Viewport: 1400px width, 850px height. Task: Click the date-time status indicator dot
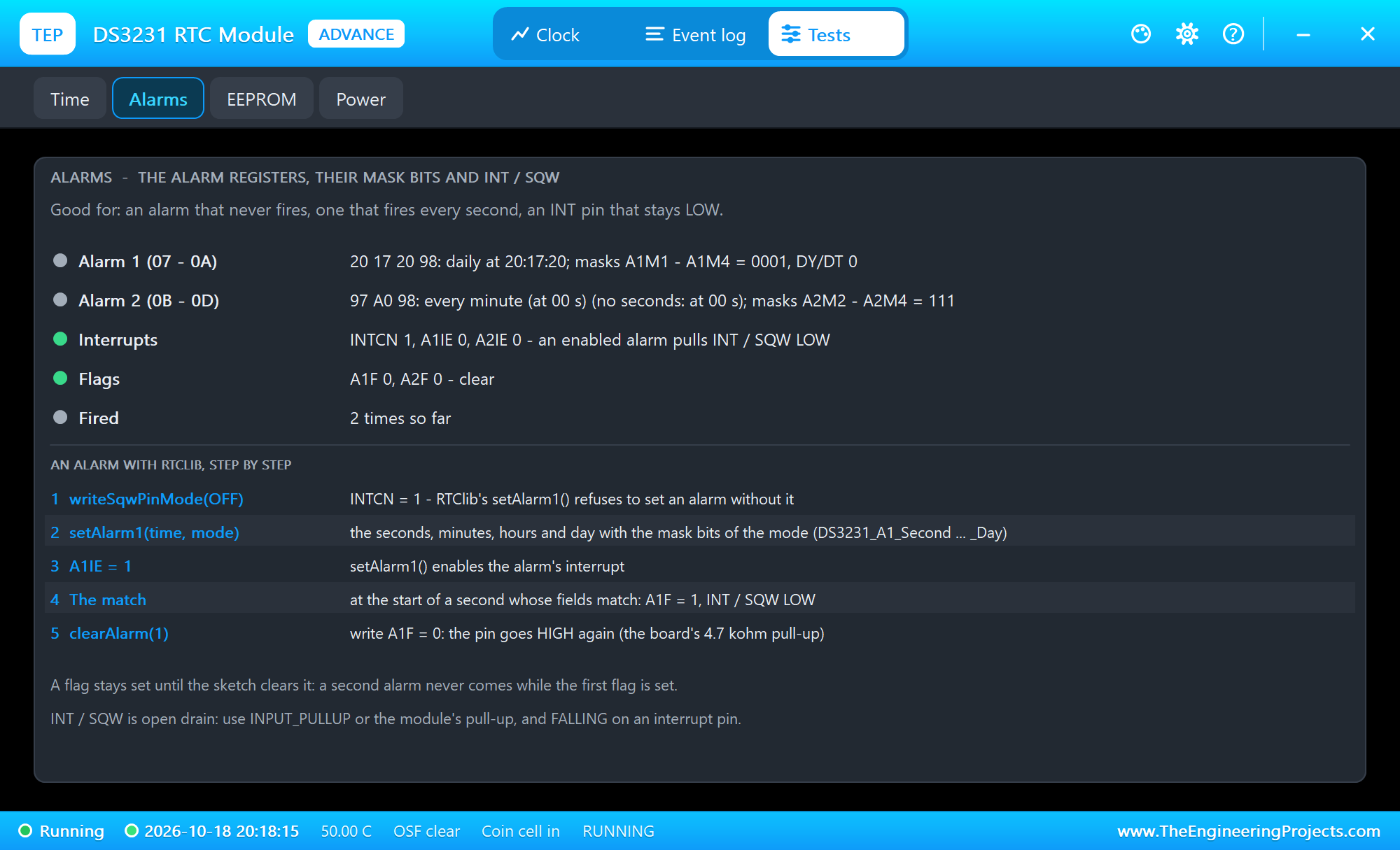[x=131, y=831]
